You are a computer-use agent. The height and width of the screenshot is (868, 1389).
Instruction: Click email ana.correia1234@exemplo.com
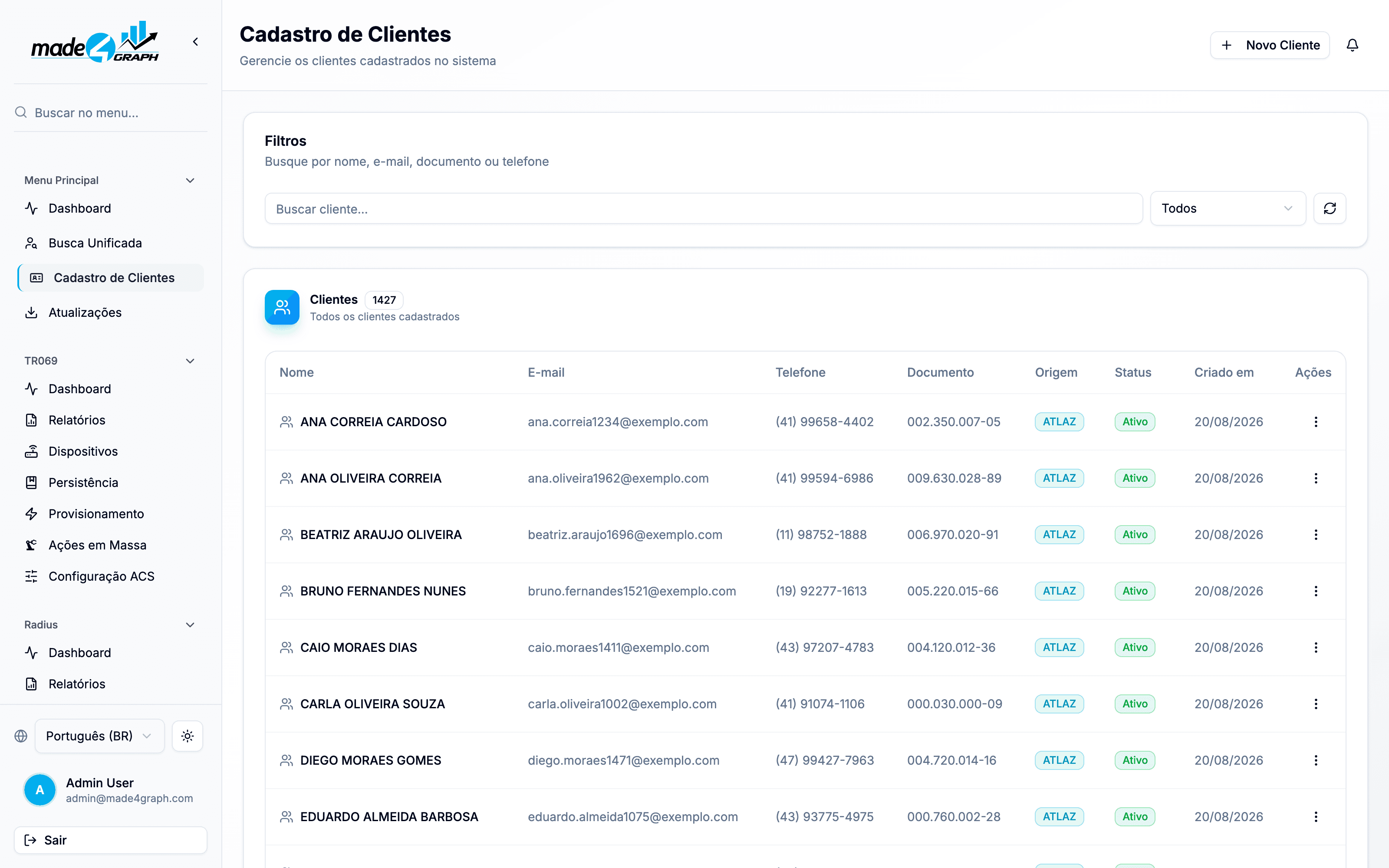pyautogui.click(x=618, y=422)
